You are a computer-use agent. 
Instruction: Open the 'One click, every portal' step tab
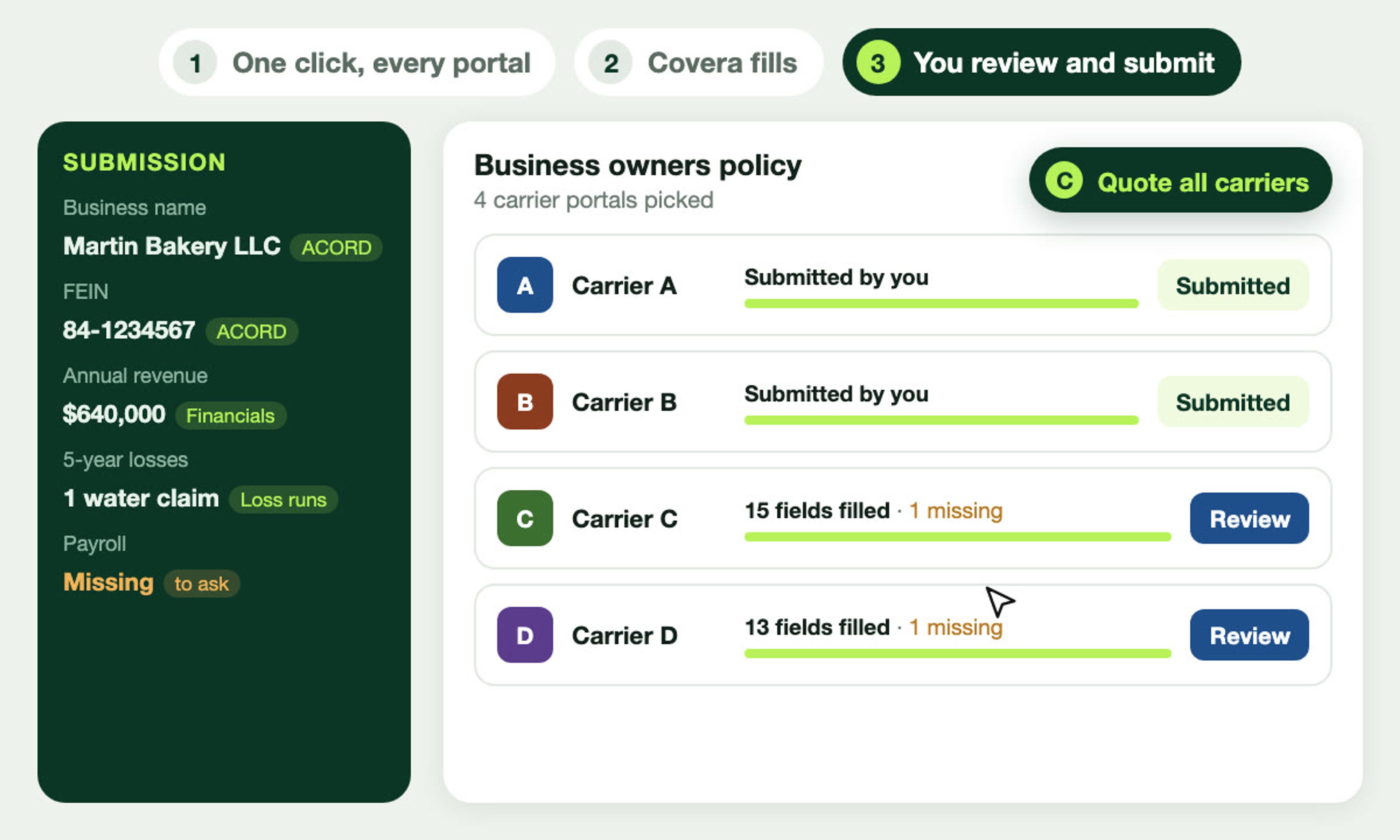click(x=357, y=62)
